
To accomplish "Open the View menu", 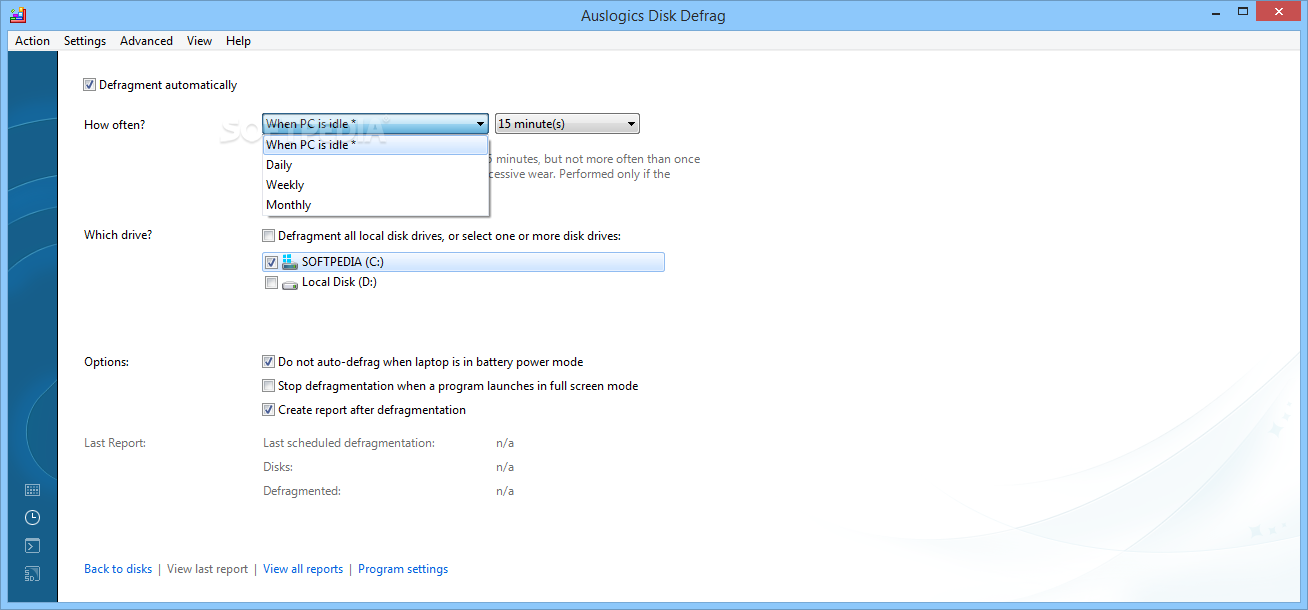I will coord(199,41).
